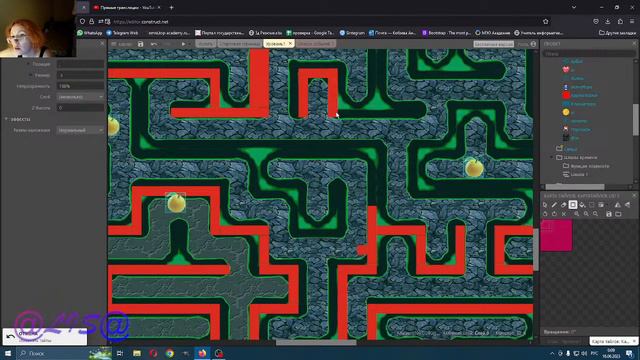Select the apple inside the red maze path
The image size is (640, 360).
[x=176, y=203]
